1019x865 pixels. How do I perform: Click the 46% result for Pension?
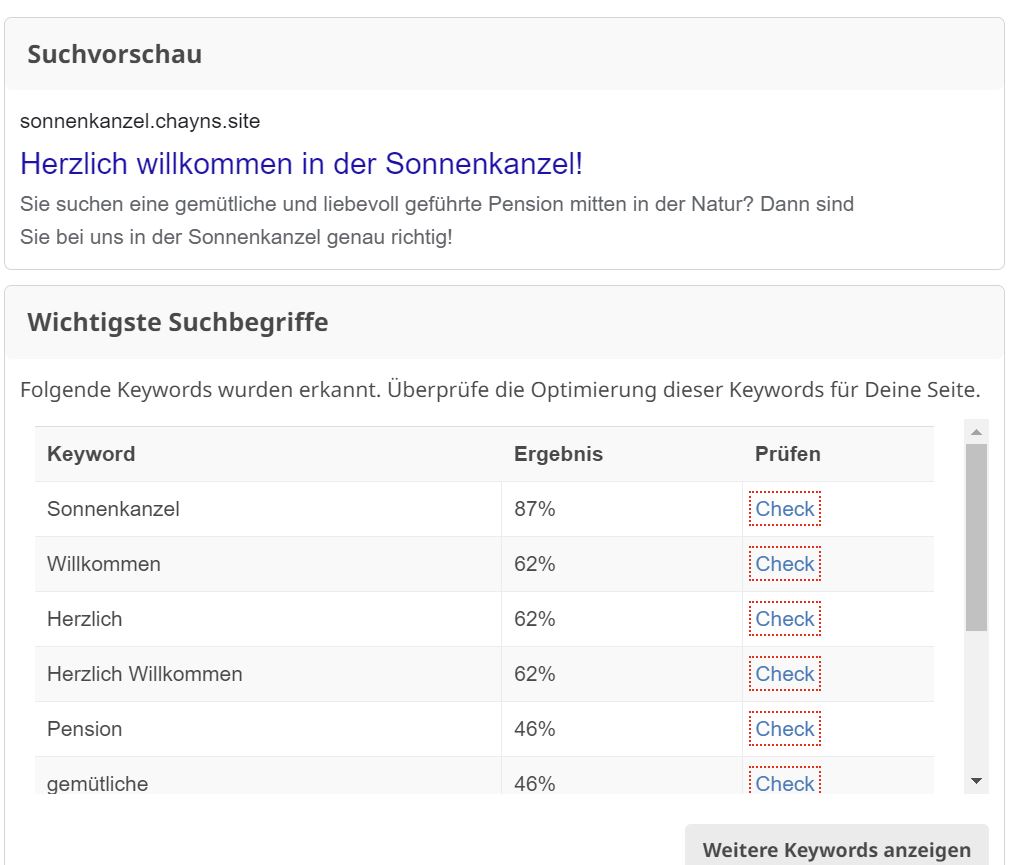point(534,729)
